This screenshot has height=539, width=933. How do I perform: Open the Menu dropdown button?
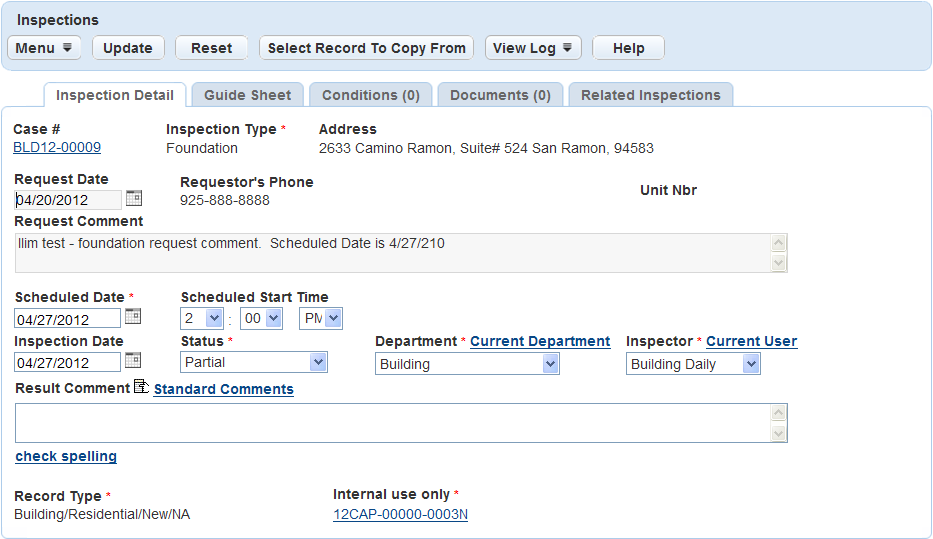(44, 48)
